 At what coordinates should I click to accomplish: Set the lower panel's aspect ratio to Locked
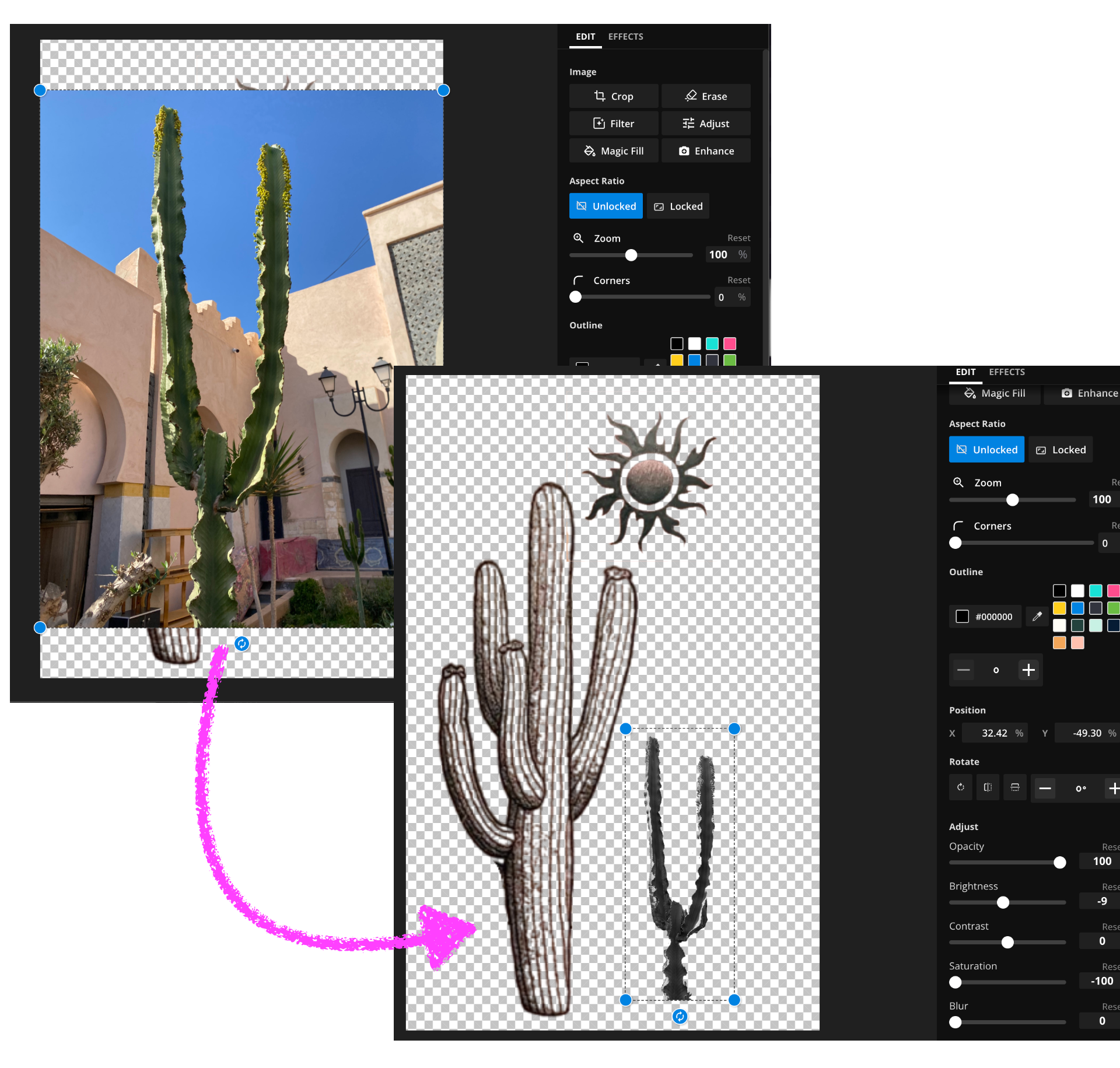(x=1060, y=450)
